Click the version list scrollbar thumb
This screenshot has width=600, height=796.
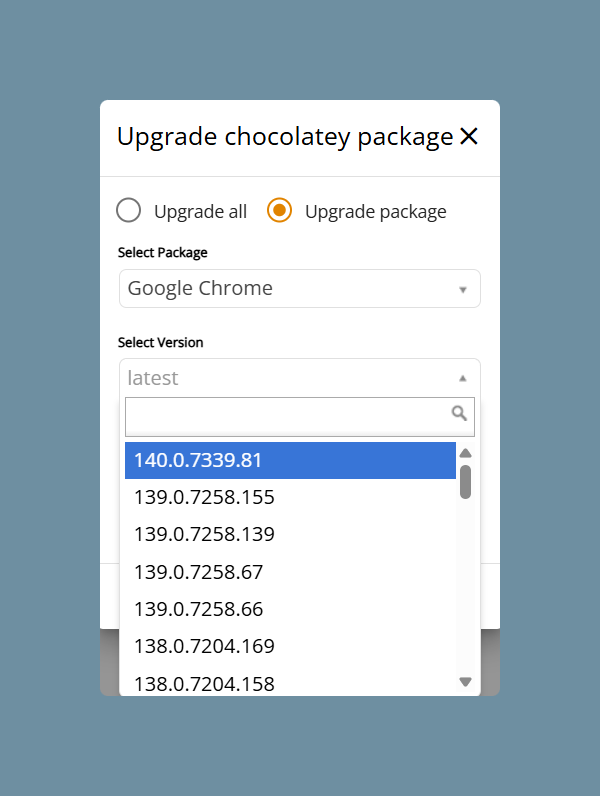click(465, 482)
